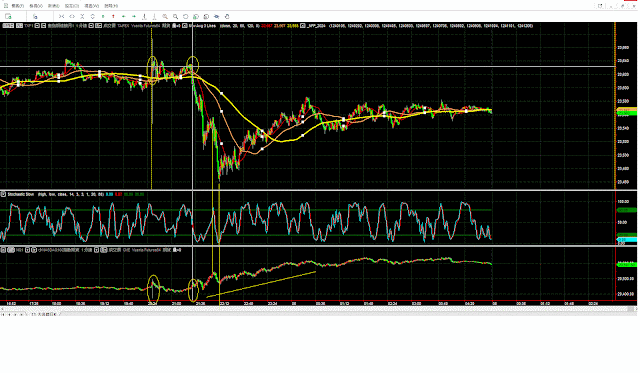The height and width of the screenshot is (373, 640).
Task: Select the workspace tab at the bottom left
Action: pos(44,314)
